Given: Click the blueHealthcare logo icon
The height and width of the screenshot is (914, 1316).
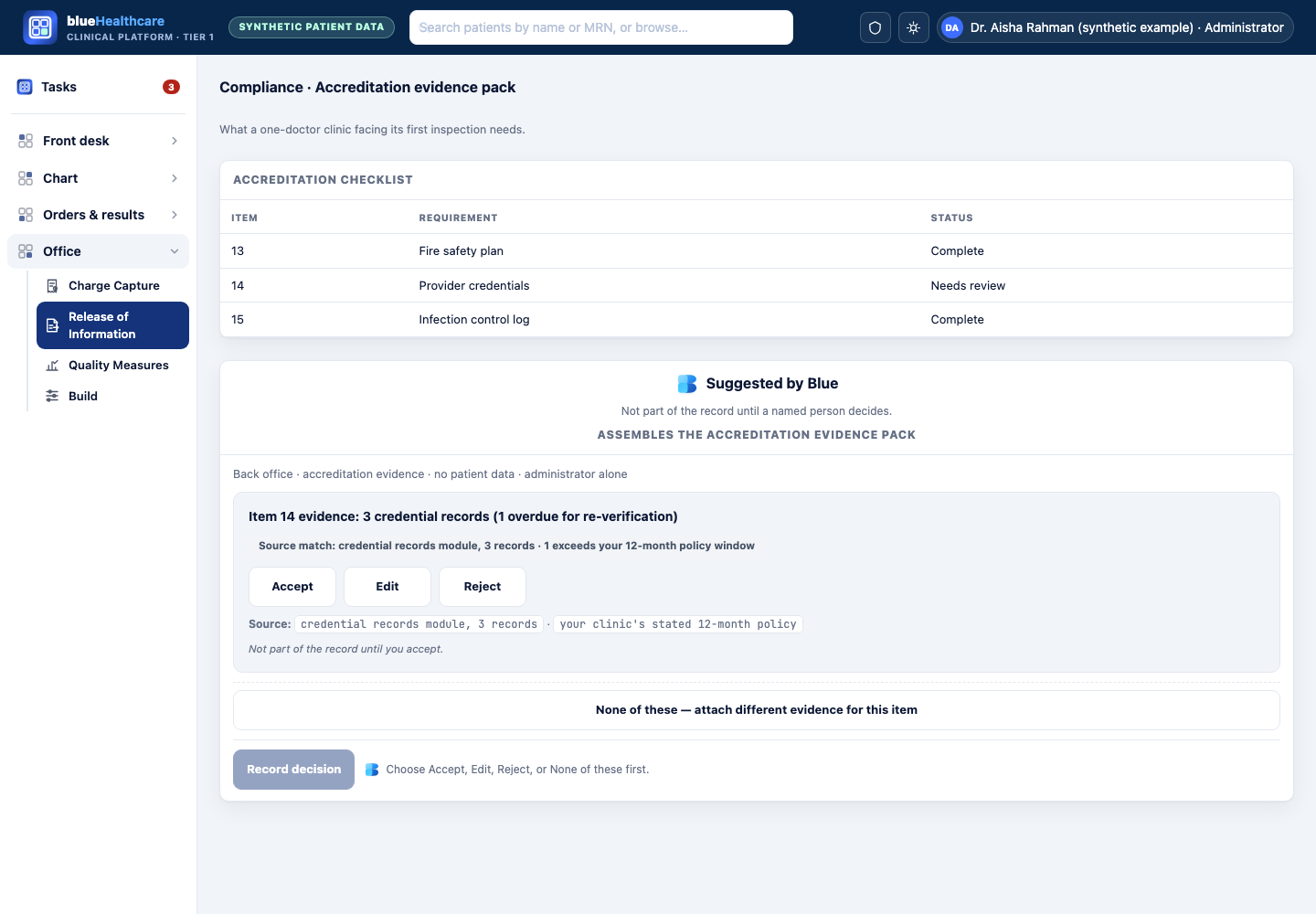Looking at the screenshot, I should [40, 27].
